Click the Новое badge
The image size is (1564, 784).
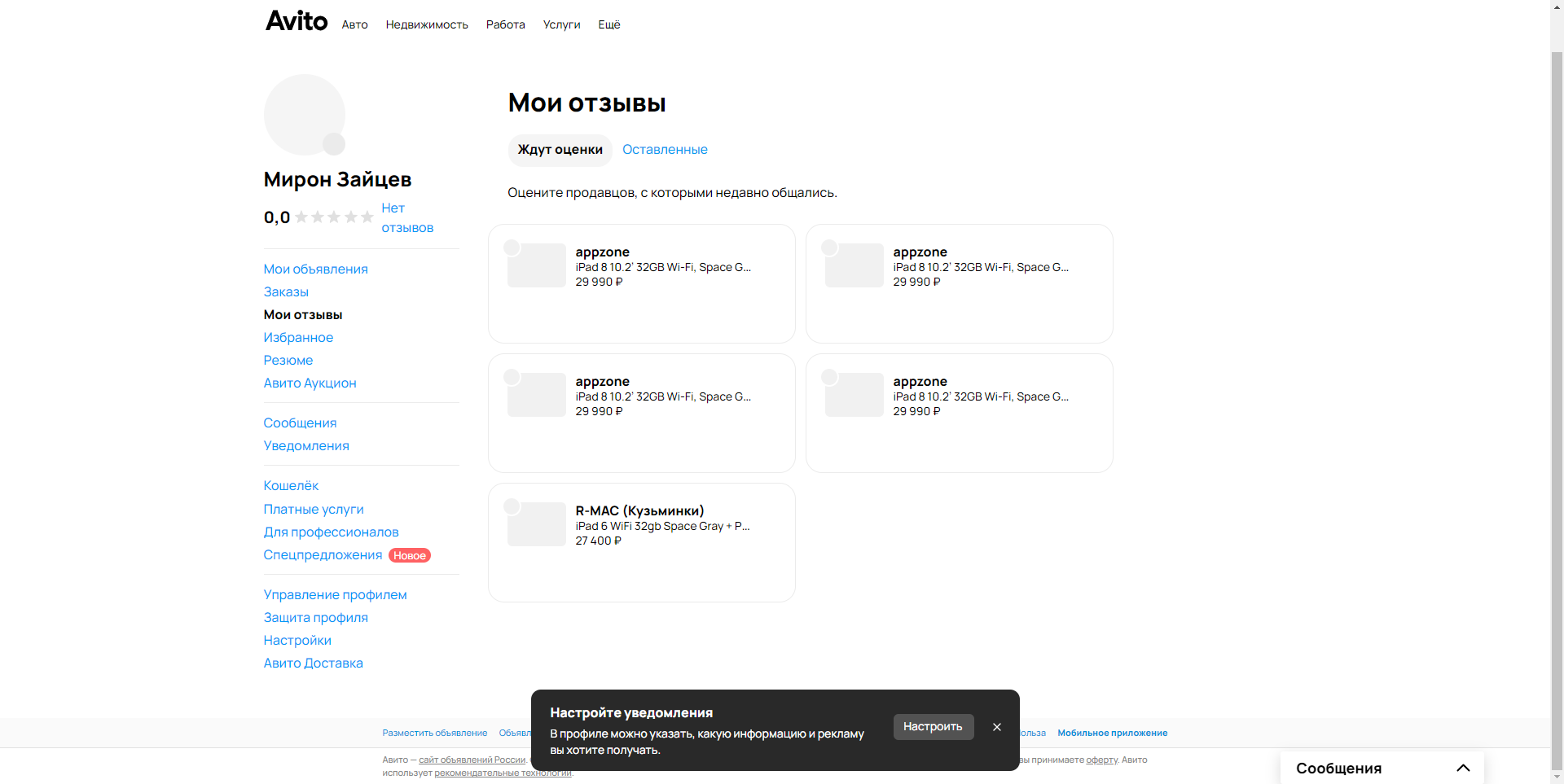tap(410, 556)
